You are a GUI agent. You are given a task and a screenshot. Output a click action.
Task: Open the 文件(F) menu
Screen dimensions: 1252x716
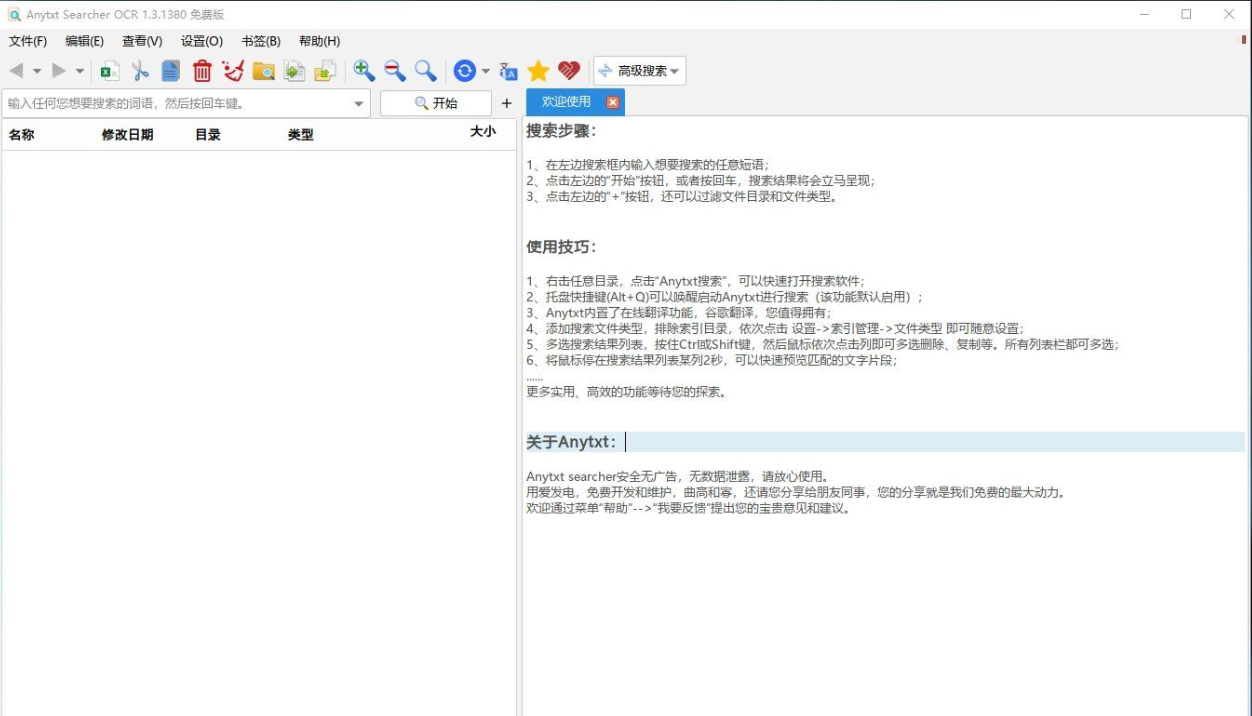coord(28,41)
